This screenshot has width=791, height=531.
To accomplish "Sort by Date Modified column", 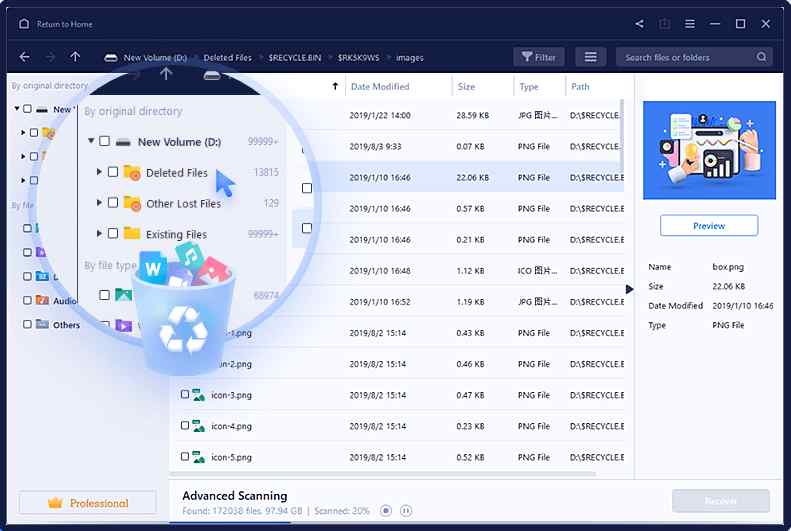I will [380, 87].
